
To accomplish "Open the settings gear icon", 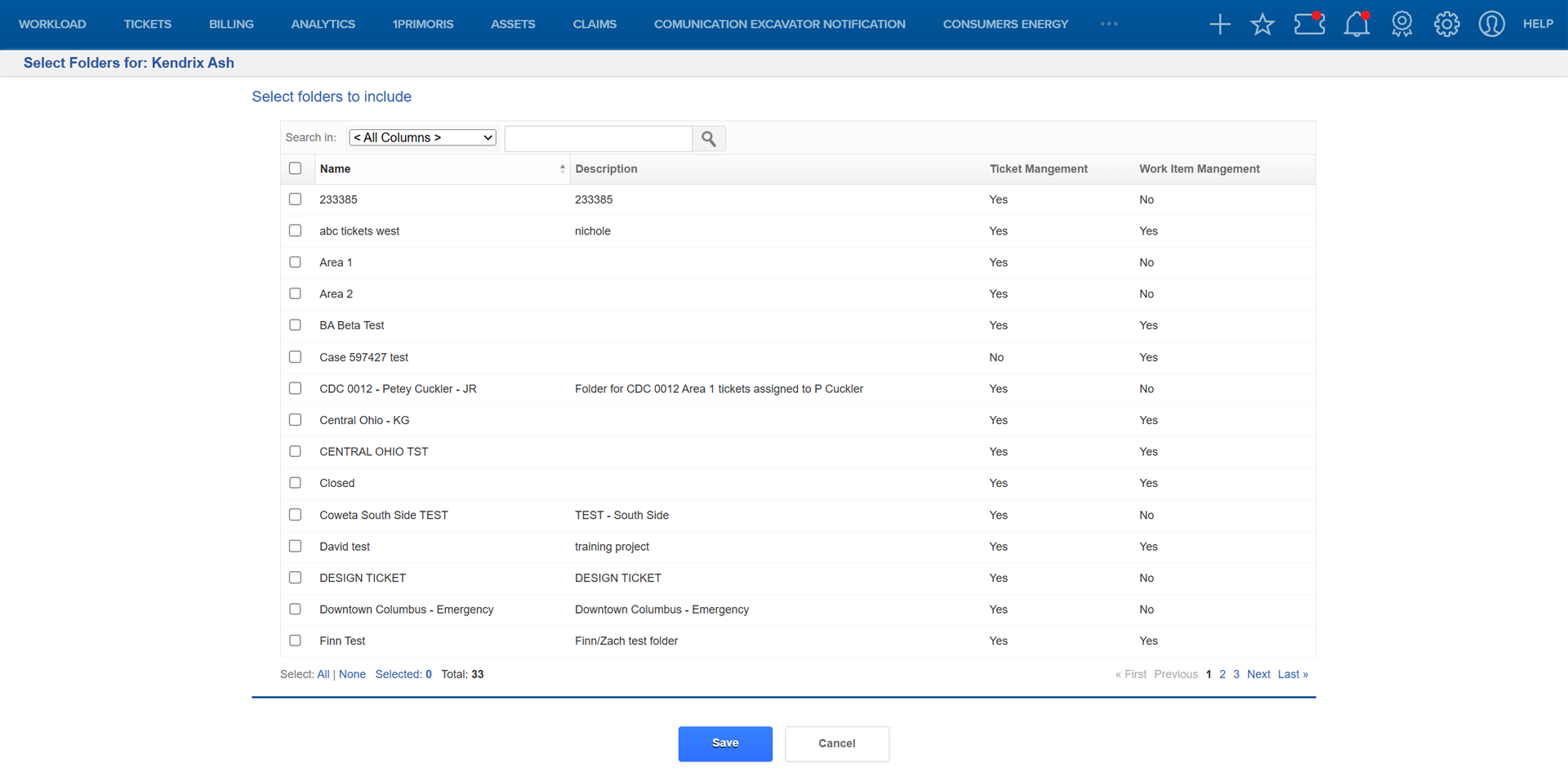I will (x=1446, y=25).
